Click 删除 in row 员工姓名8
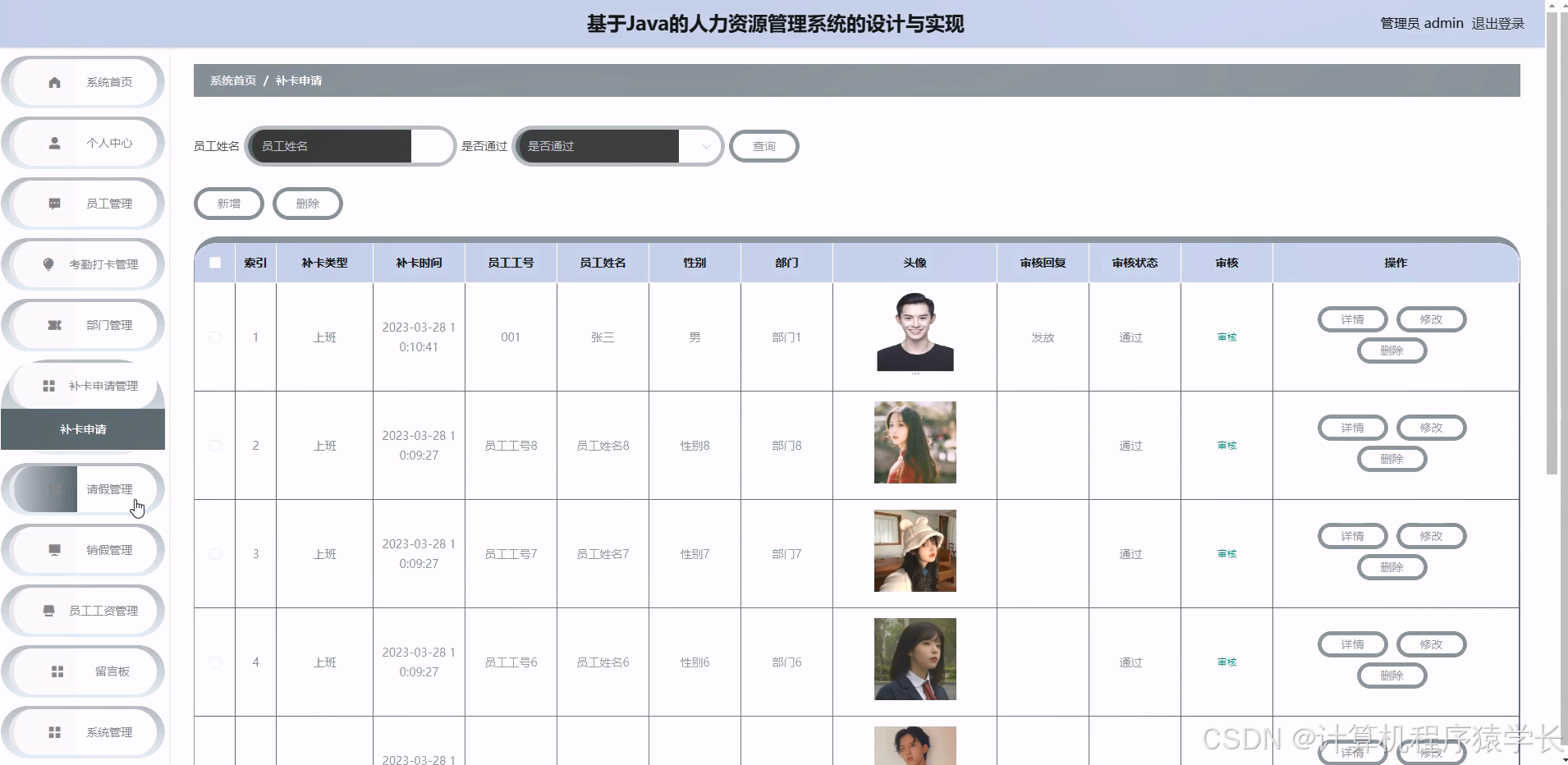This screenshot has width=1568, height=765. pyautogui.click(x=1392, y=459)
